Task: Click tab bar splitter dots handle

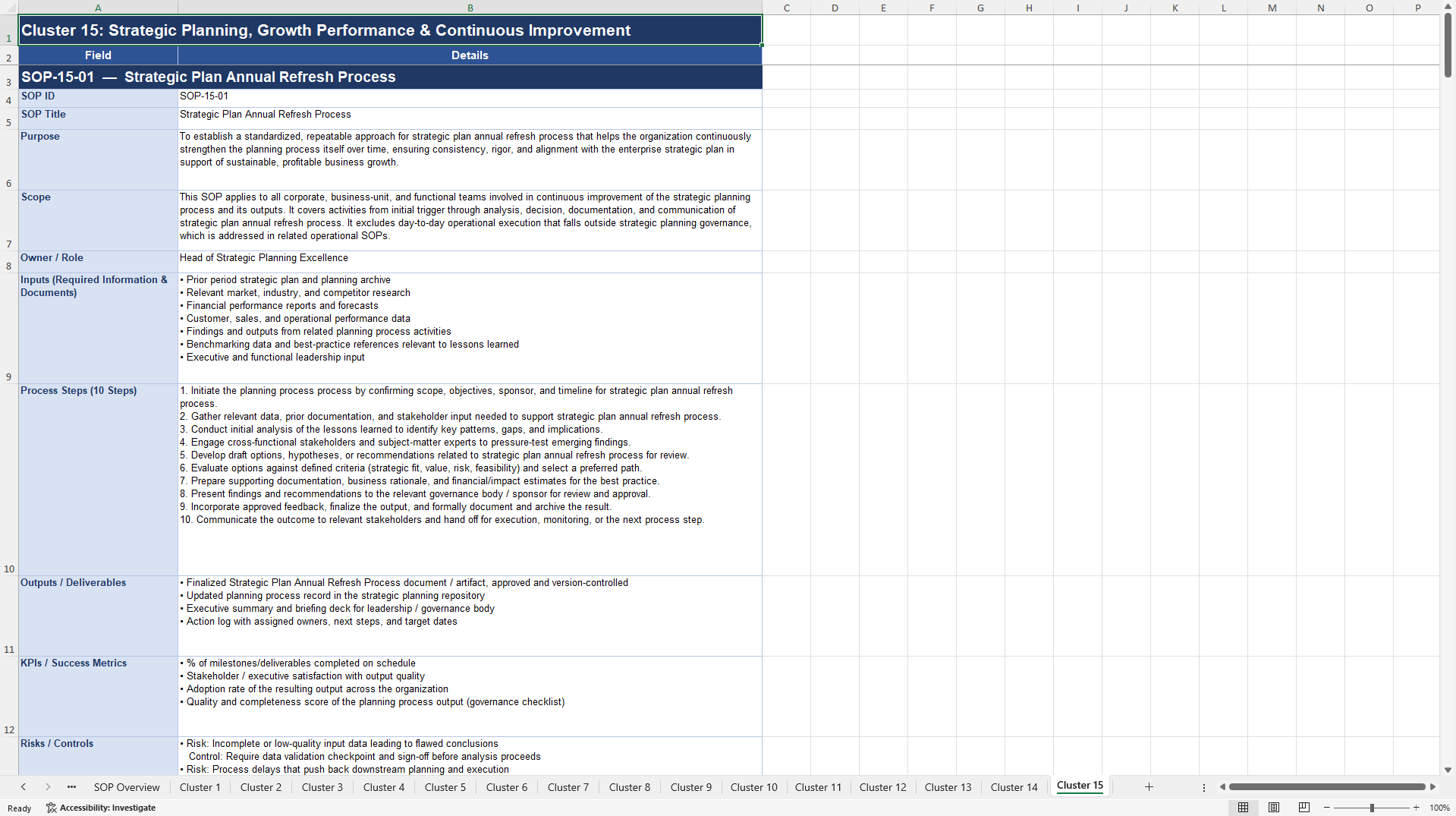Action: tap(1204, 787)
